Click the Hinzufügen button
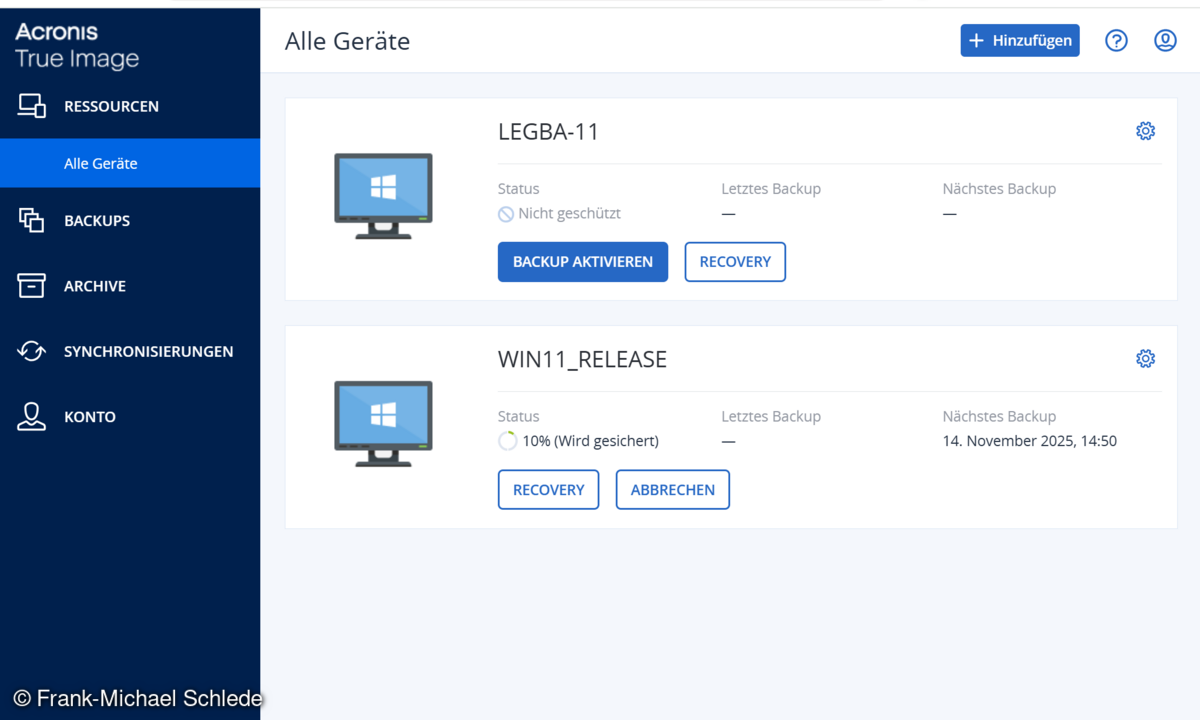Image resolution: width=1200 pixels, height=720 pixels. 1020,40
